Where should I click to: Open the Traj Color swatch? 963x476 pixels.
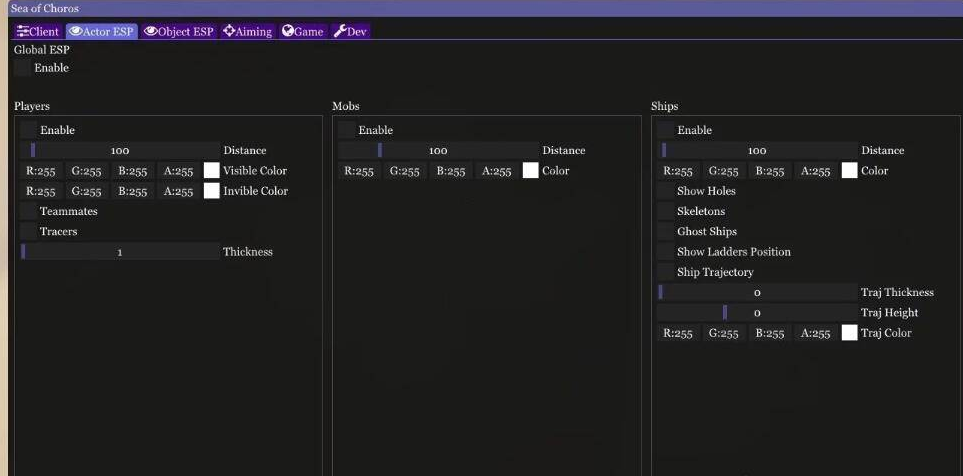[x=849, y=333]
